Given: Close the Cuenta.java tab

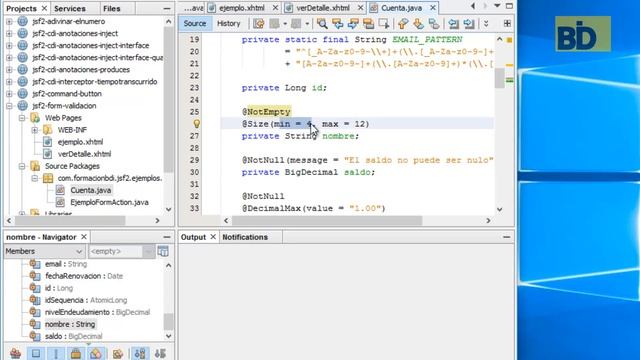Looking at the screenshot, I should click(x=433, y=8).
